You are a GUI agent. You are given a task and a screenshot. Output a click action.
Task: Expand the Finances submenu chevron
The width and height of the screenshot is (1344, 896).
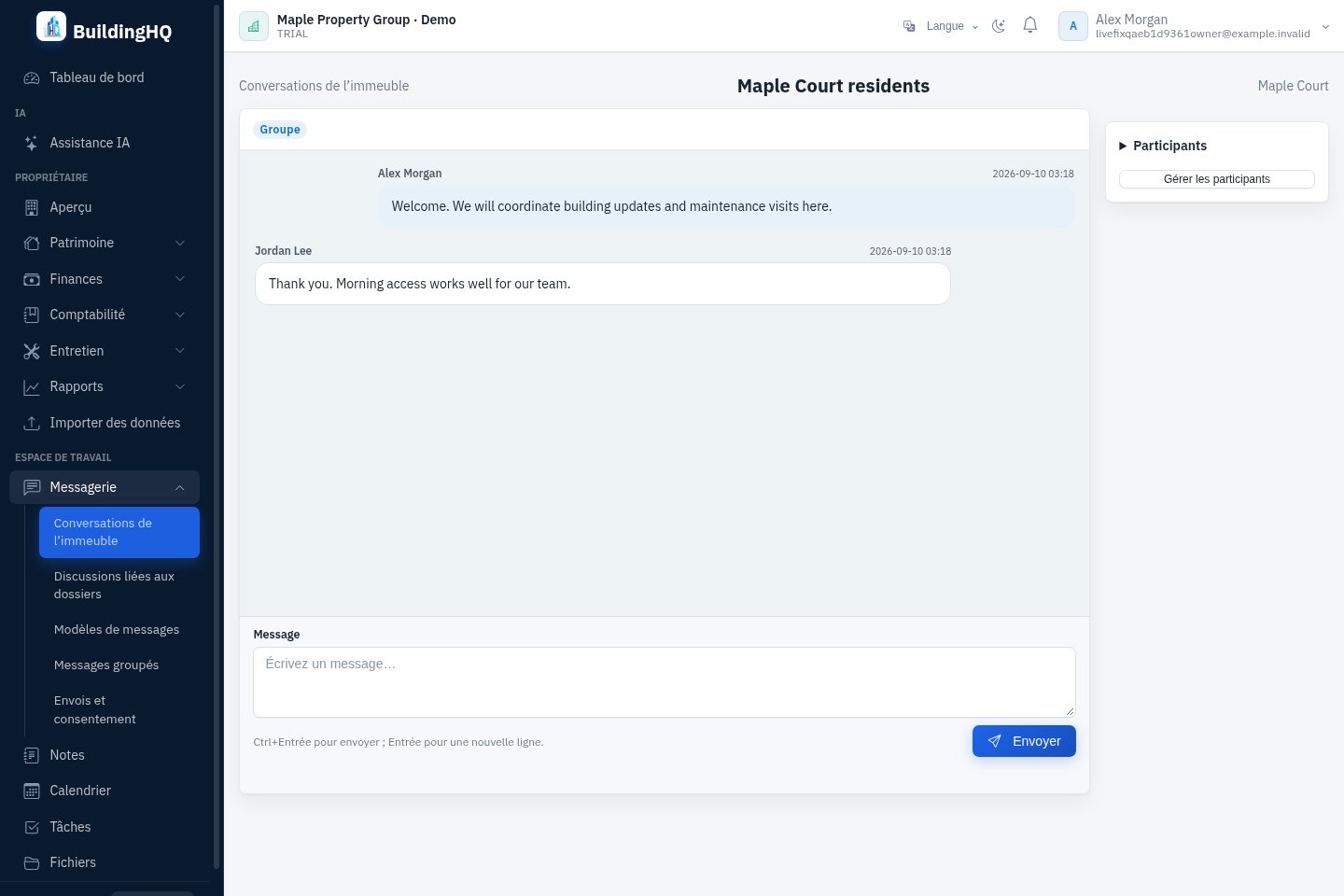coord(180,279)
